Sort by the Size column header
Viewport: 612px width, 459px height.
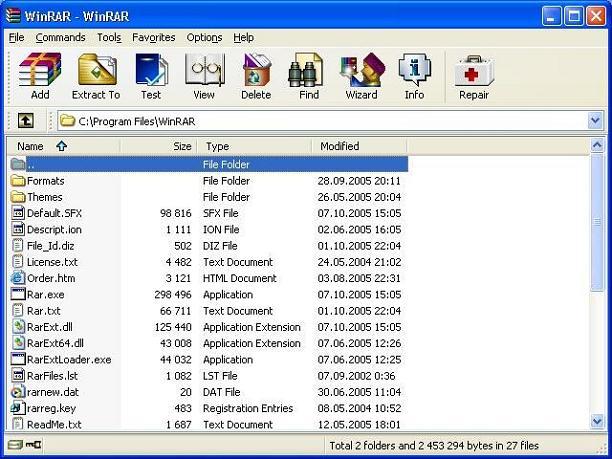(158, 146)
